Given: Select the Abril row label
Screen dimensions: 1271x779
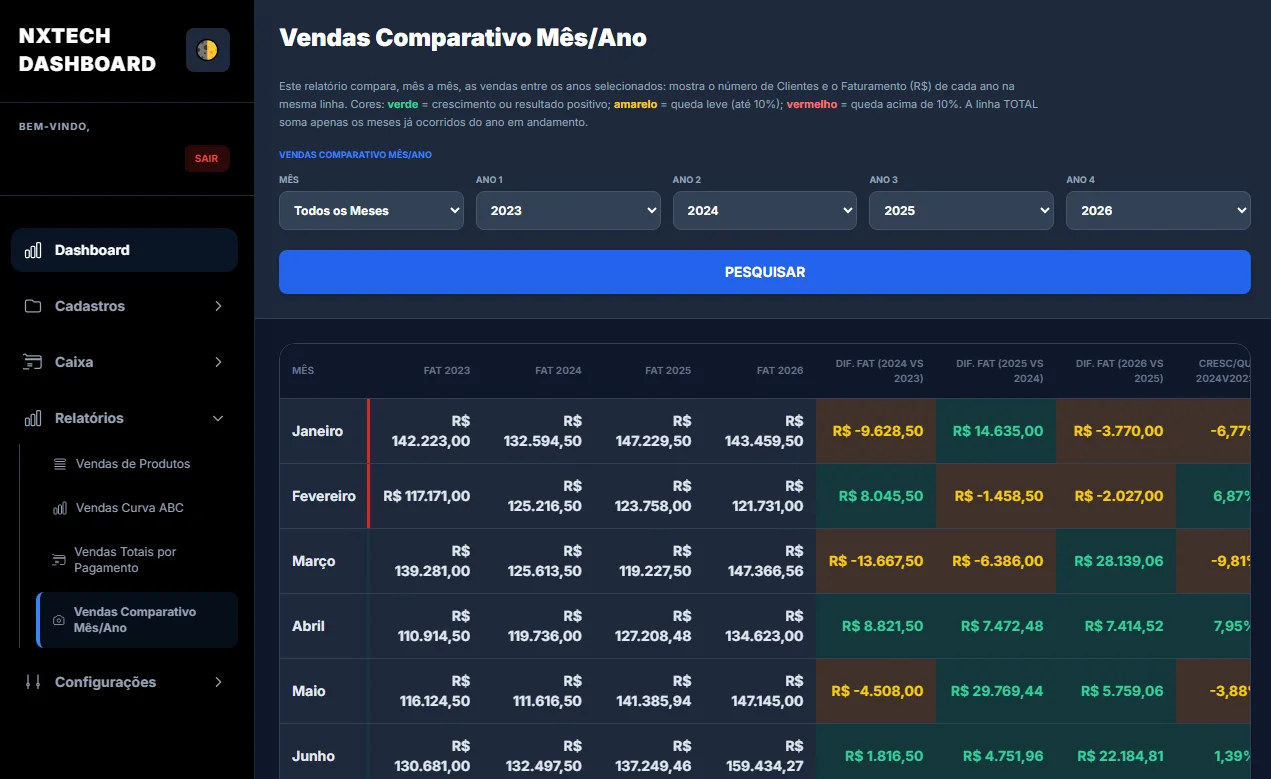Looking at the screenshot, I should click(x=309, y=626).
